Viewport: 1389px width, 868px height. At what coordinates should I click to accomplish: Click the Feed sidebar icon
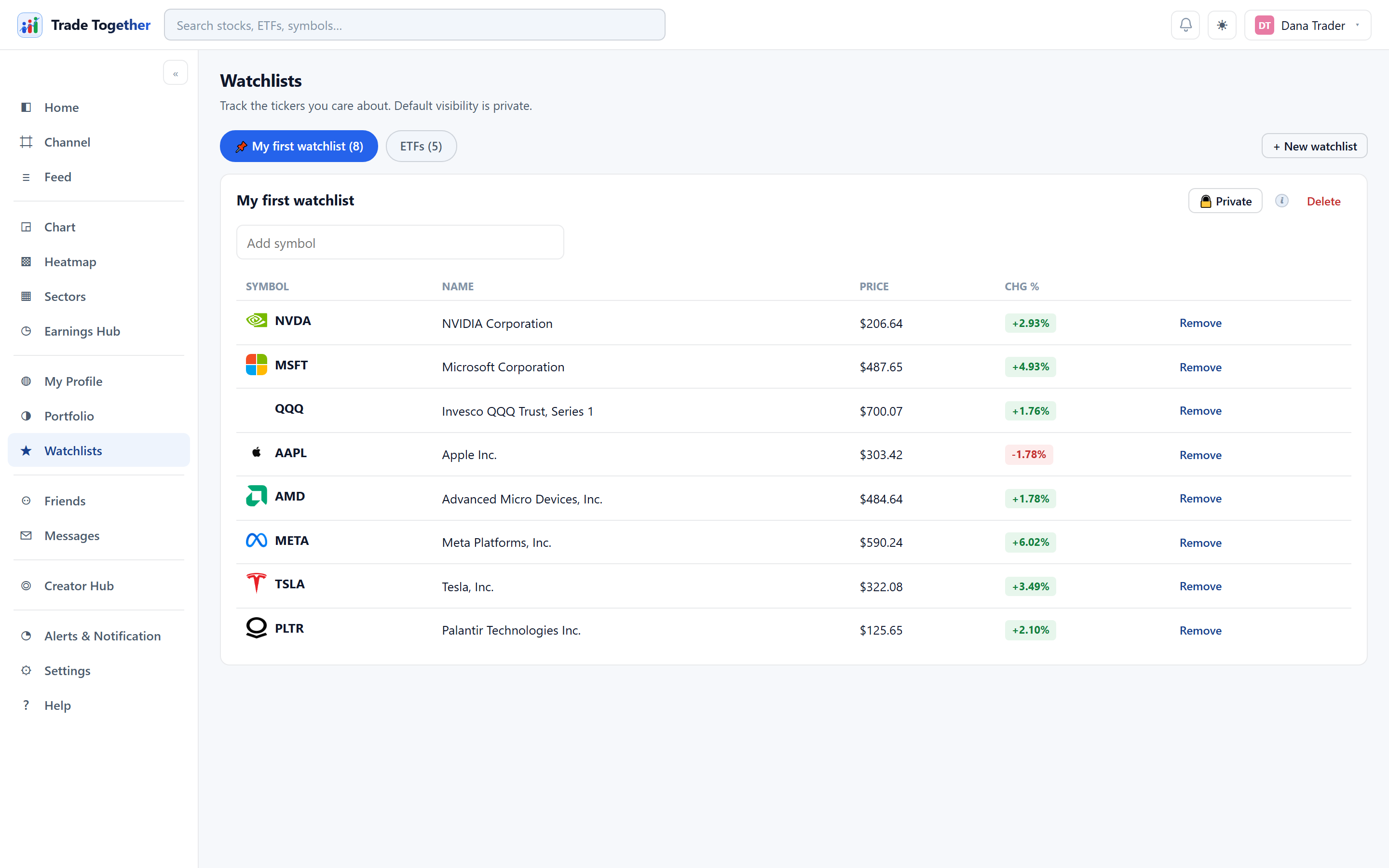coord(27,177)
